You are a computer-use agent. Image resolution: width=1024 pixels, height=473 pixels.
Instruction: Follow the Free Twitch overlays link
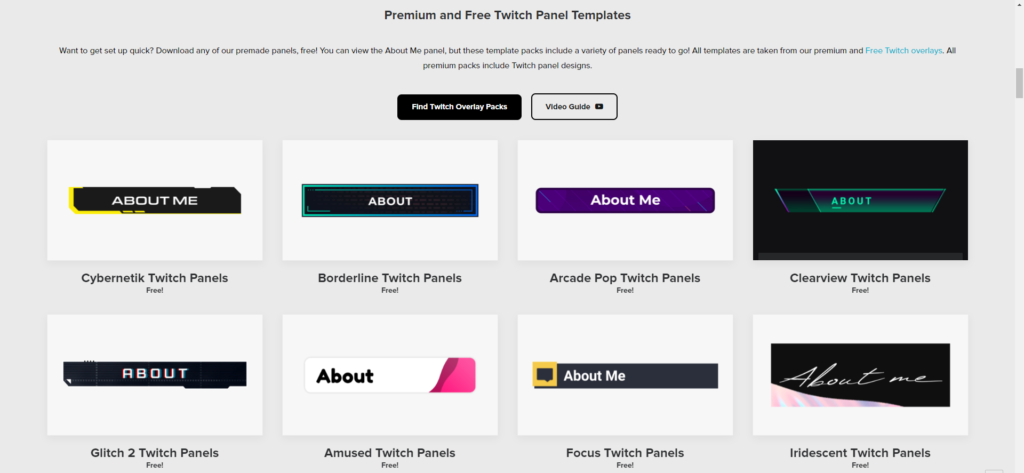[x=904, y=50]
